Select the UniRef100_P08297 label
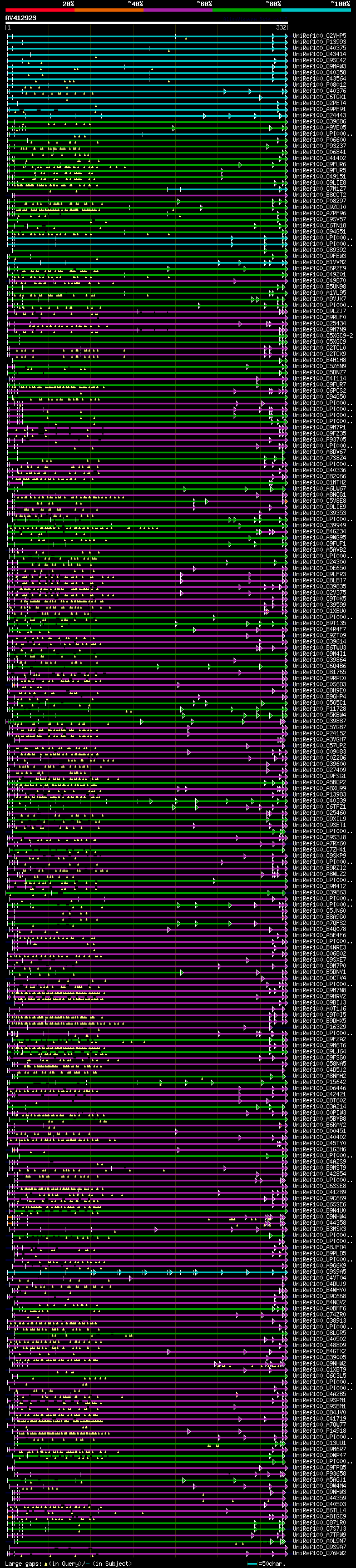Viewport: 356px width, 1568px height. (319, 201)
